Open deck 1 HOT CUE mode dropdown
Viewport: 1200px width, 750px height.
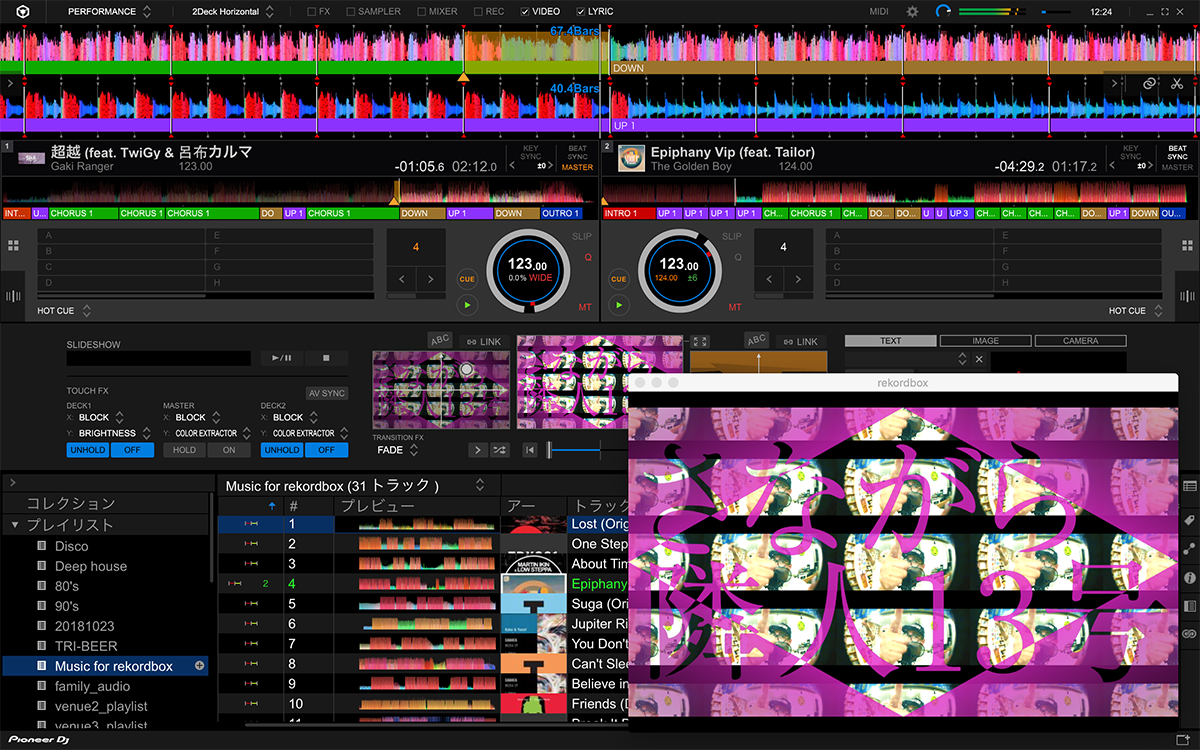[x=64, y=311]
